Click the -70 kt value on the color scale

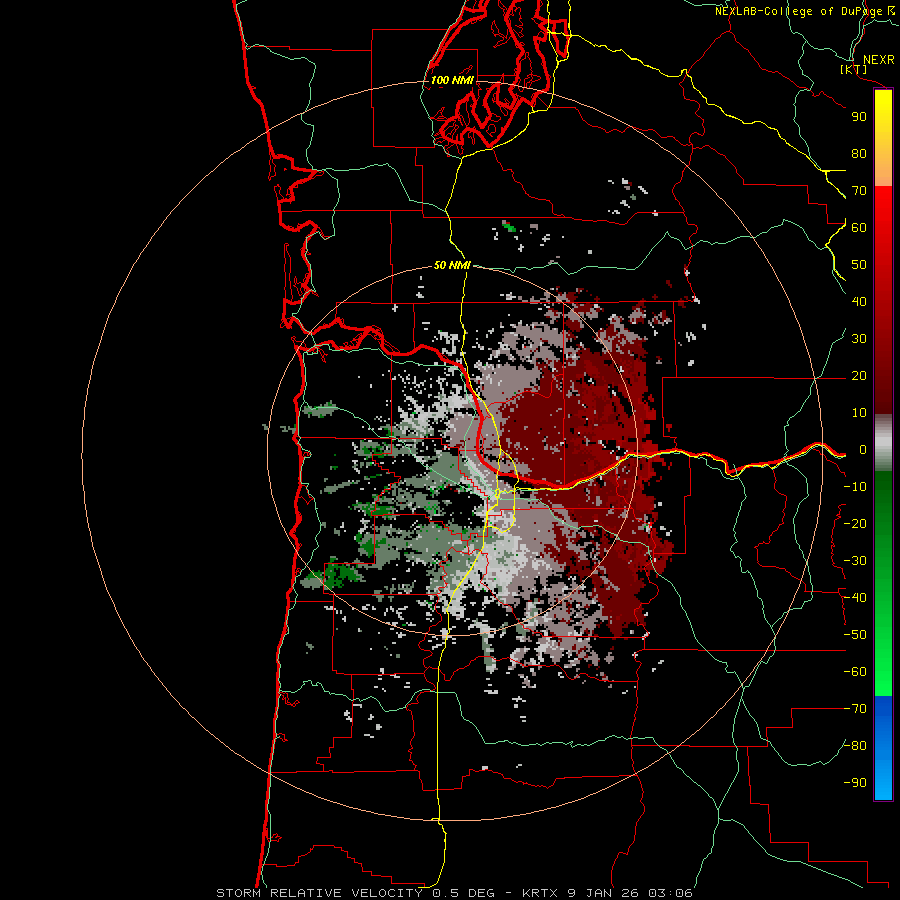click(x=855, y=709)
